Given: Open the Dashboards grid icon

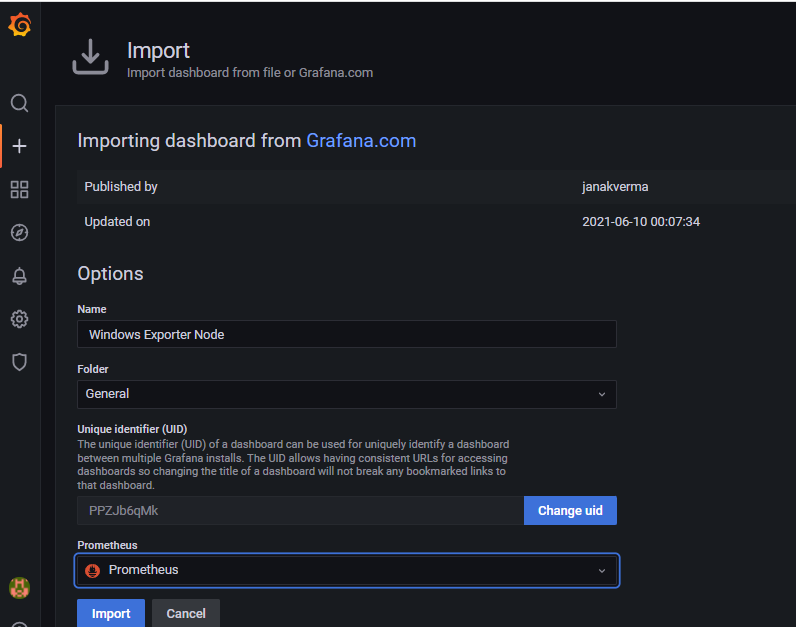Looking at the screenshot, I should (19, 189).
